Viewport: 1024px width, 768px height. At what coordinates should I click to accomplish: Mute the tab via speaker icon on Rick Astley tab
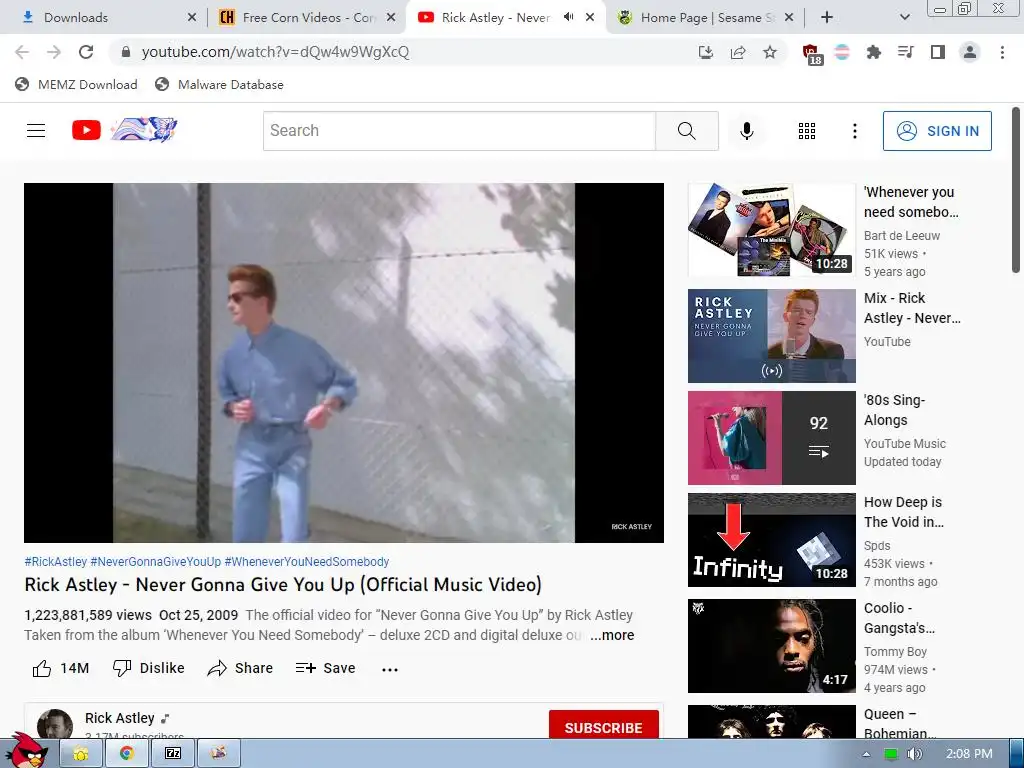[x=569, y=17]
